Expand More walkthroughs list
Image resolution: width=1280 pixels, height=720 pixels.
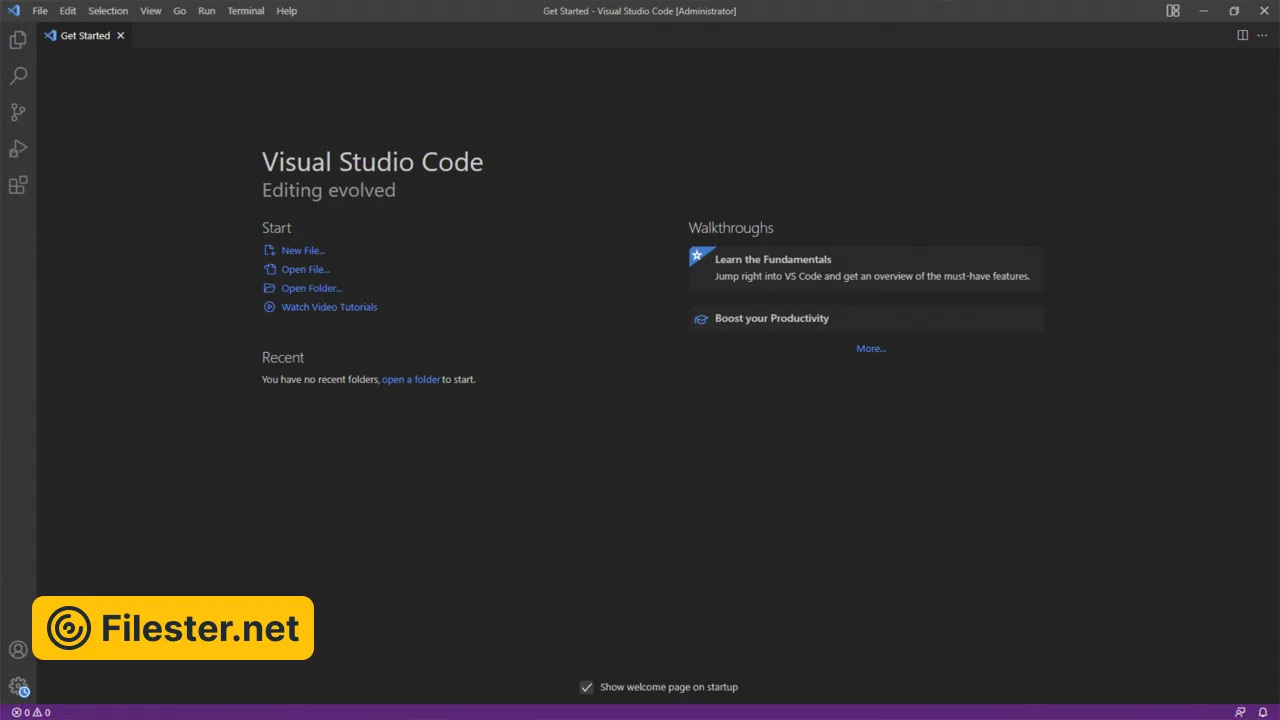point(871,349)
